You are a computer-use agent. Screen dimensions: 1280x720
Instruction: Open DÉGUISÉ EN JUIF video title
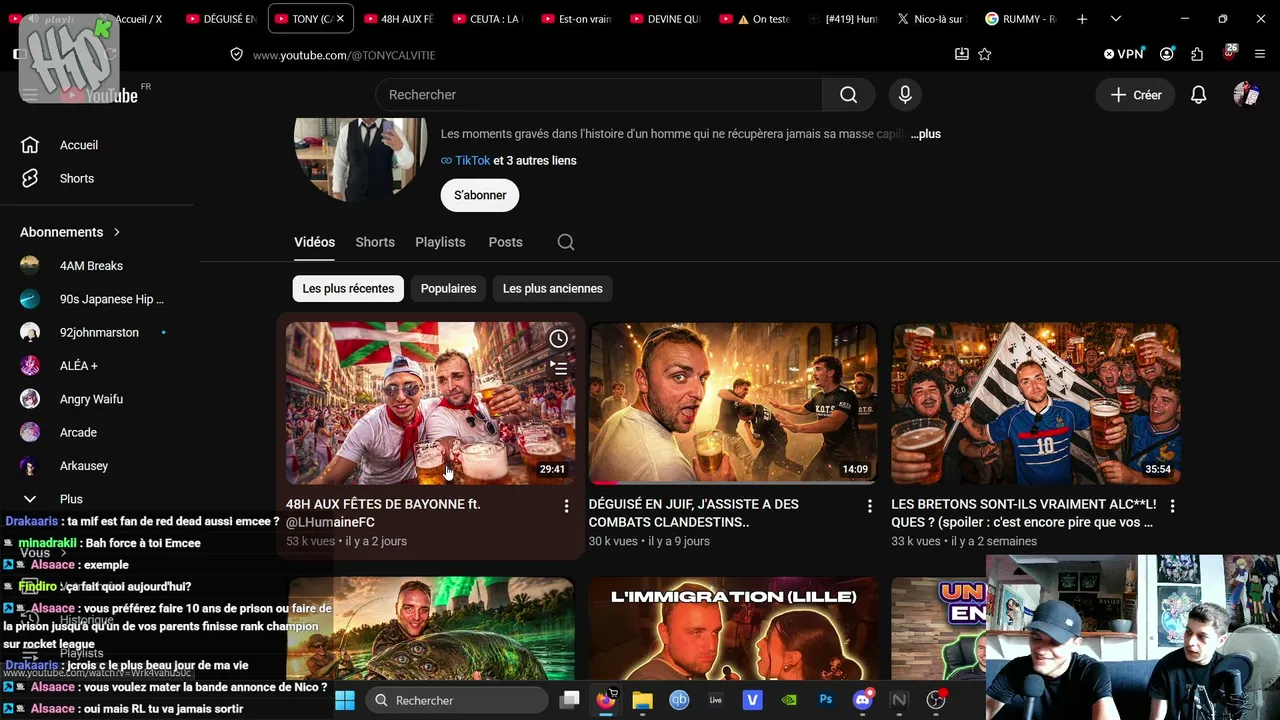(x=693, y=513)
